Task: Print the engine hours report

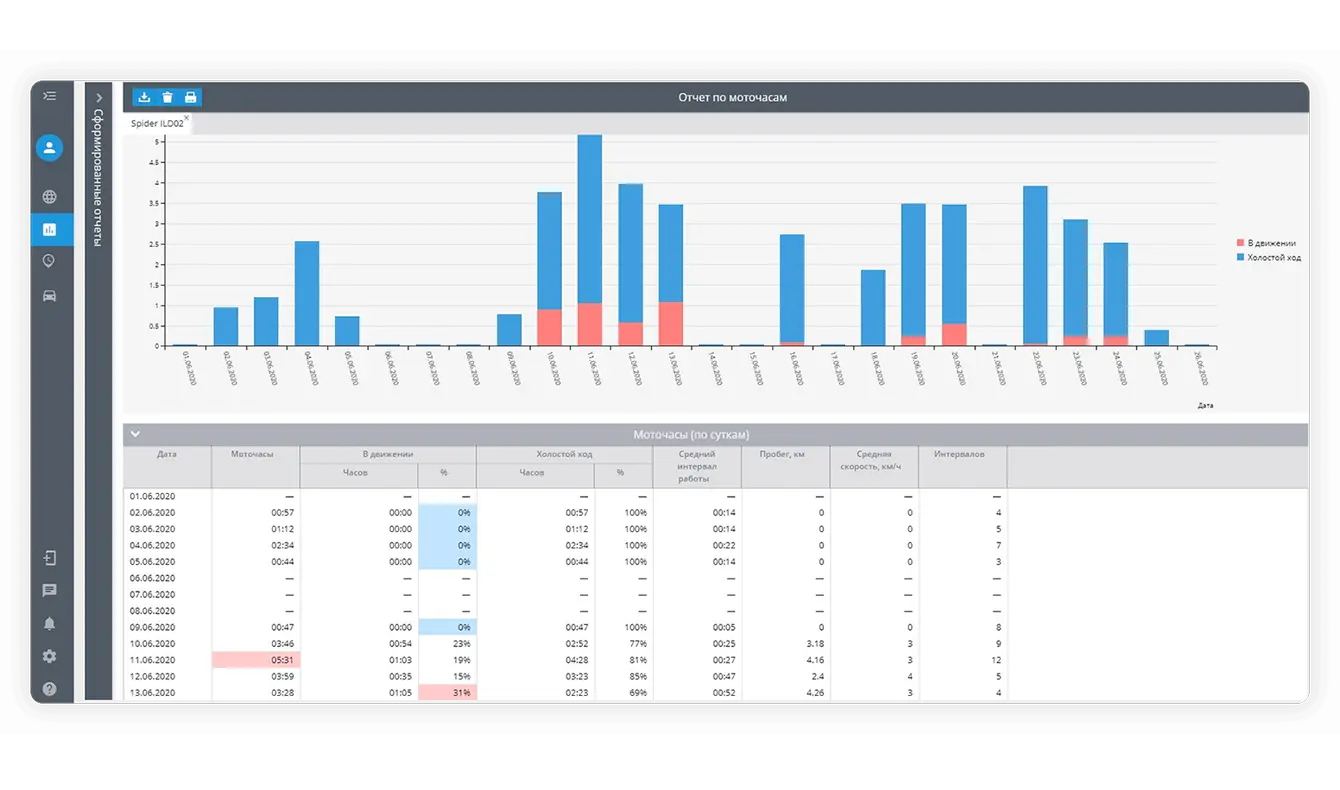Action: (190, 97)
